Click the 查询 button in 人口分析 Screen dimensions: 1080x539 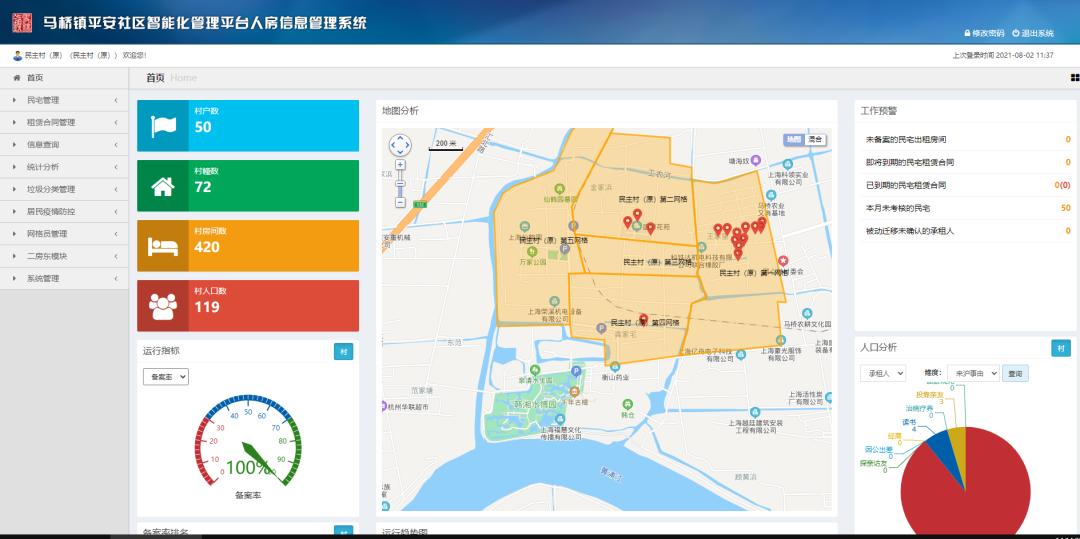coord(1015,373)
